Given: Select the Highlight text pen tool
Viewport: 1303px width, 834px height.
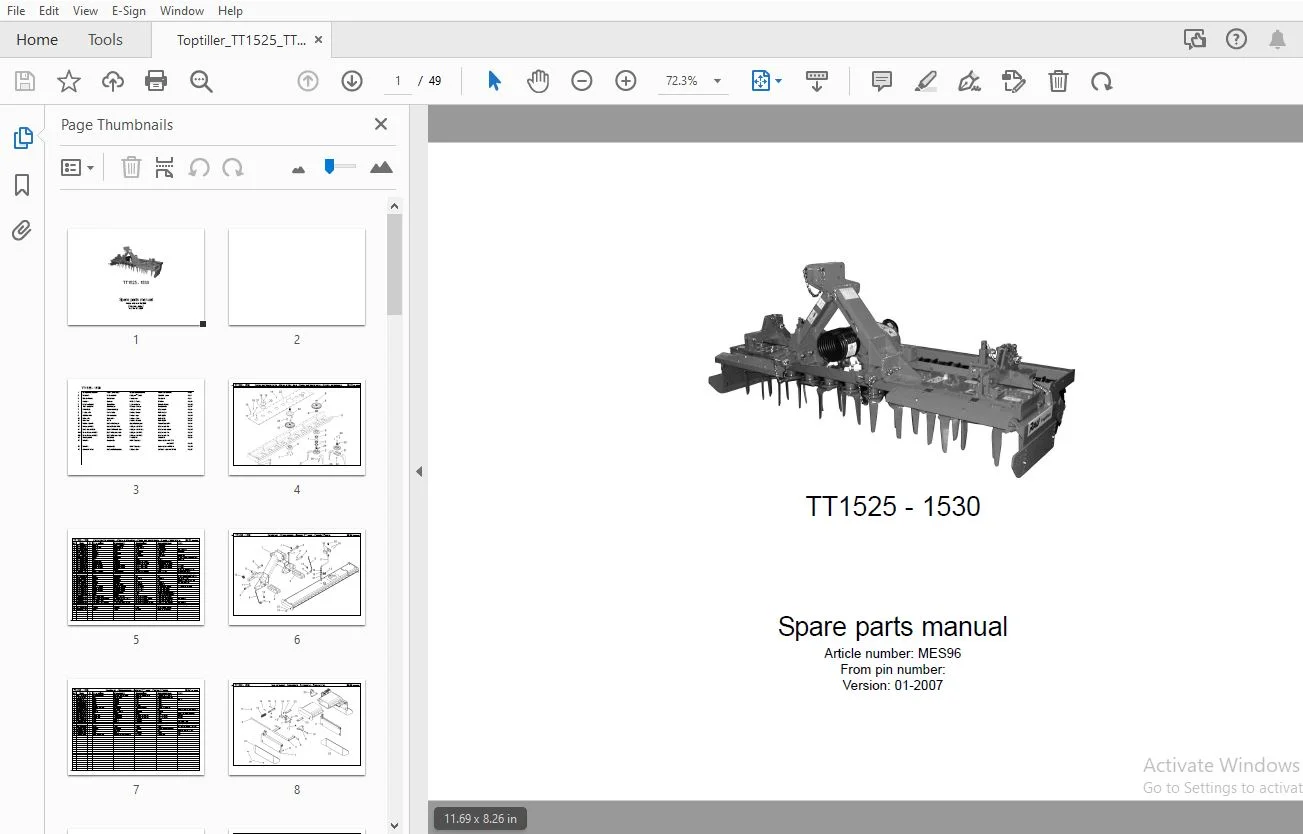Looking at the screenshot, I should pyautogui.click(x=926, y=81).
